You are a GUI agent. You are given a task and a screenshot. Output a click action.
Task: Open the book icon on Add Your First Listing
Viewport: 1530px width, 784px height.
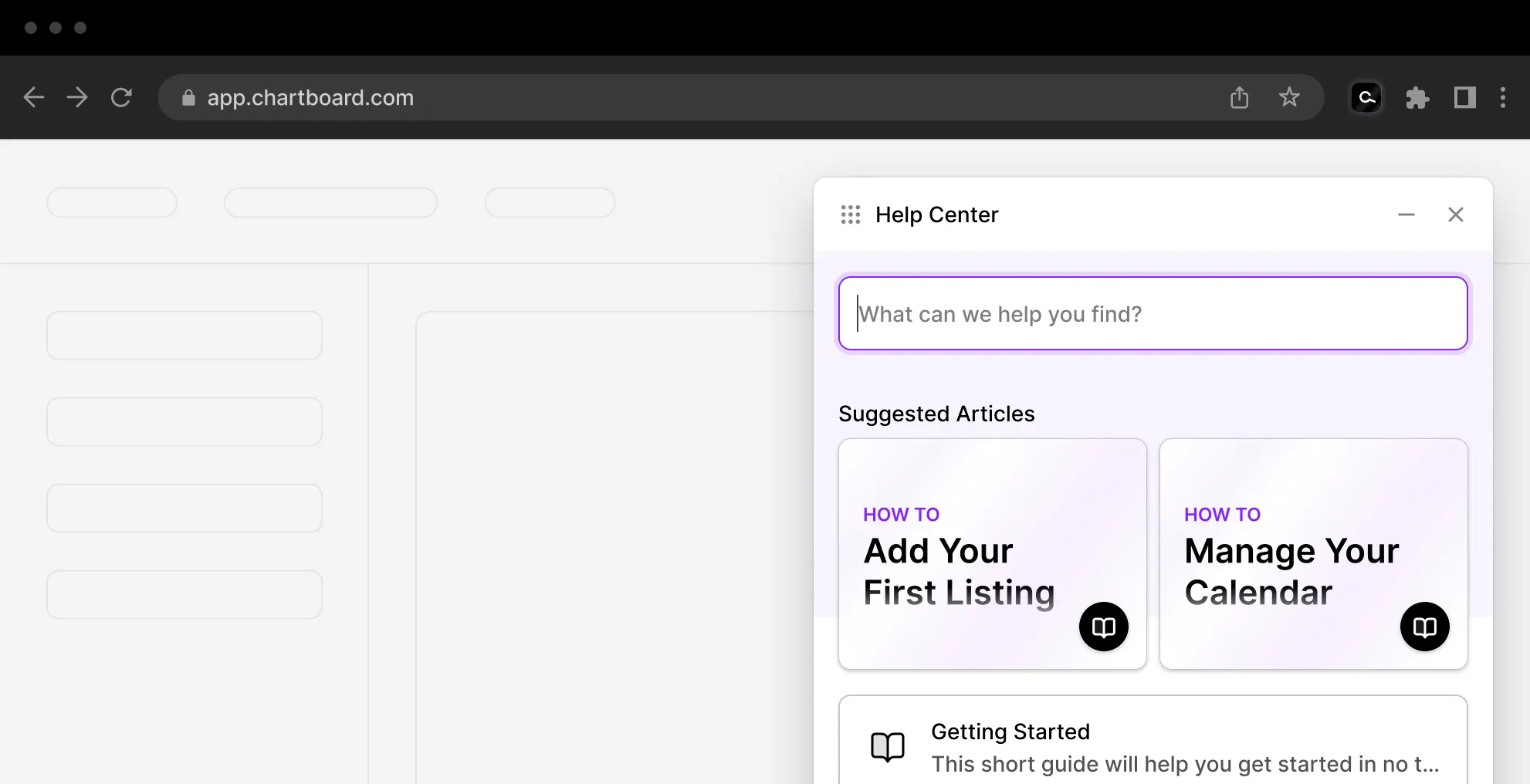pos(1103,627)
